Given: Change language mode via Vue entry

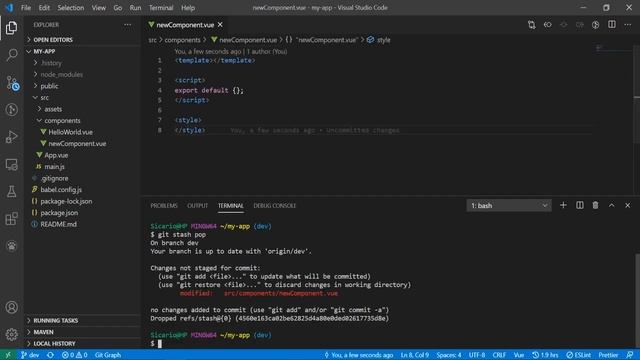Looking at the screenshot, I should tap(519, 355).
